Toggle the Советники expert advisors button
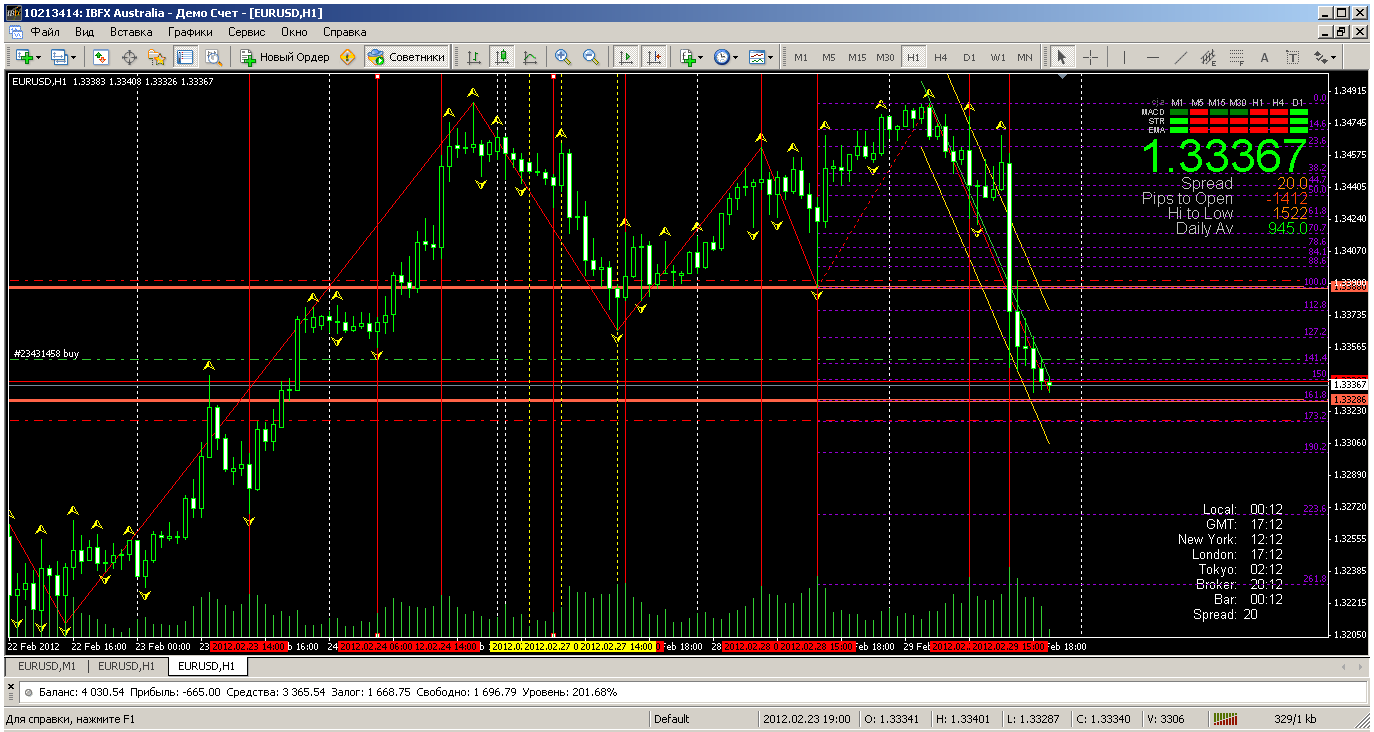 pos(406,57)
